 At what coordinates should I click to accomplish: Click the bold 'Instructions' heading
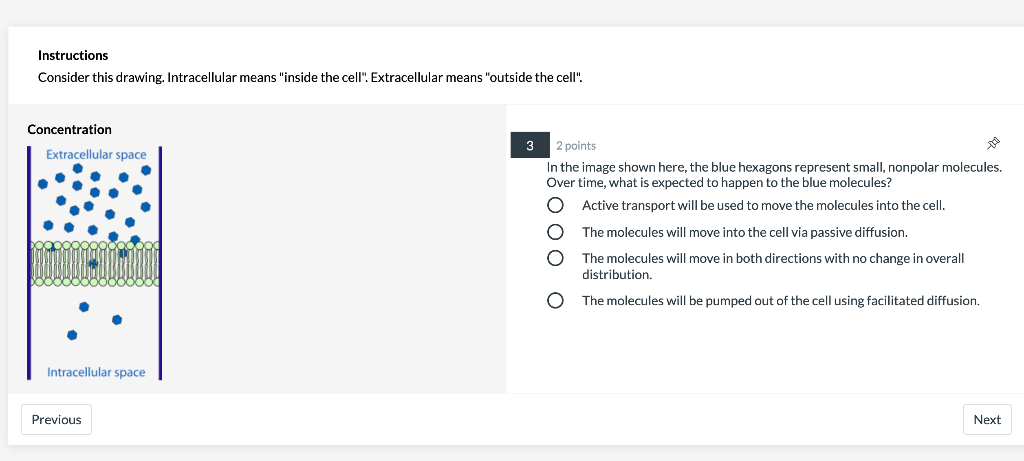pos(73,55)
